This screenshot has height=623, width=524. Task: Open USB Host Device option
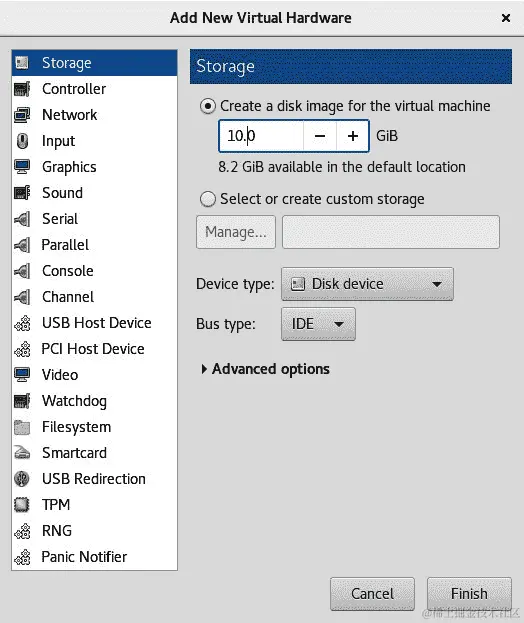[x=95, y=323]
